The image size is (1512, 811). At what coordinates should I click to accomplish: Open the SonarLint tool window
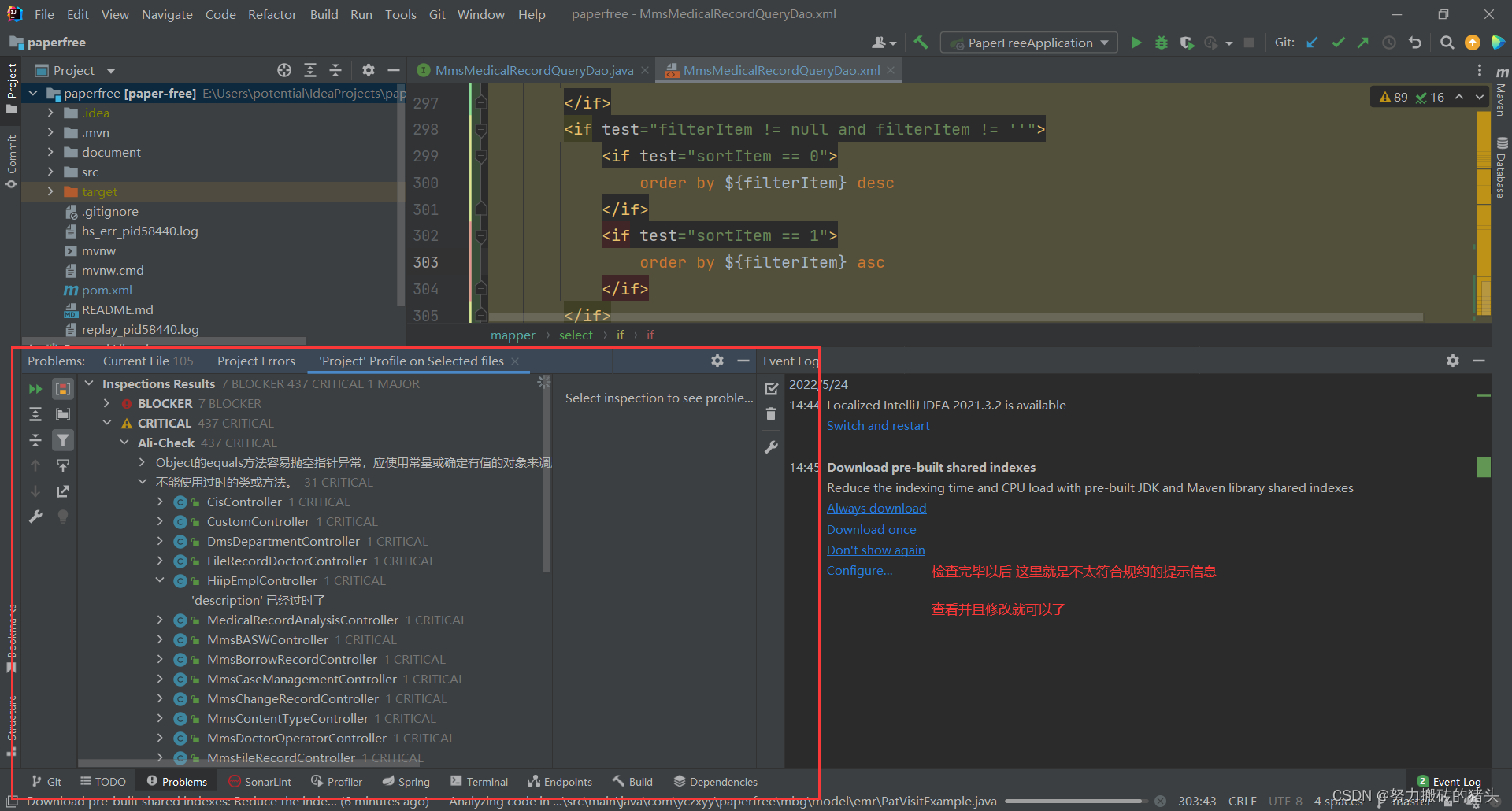click(260, 781)
